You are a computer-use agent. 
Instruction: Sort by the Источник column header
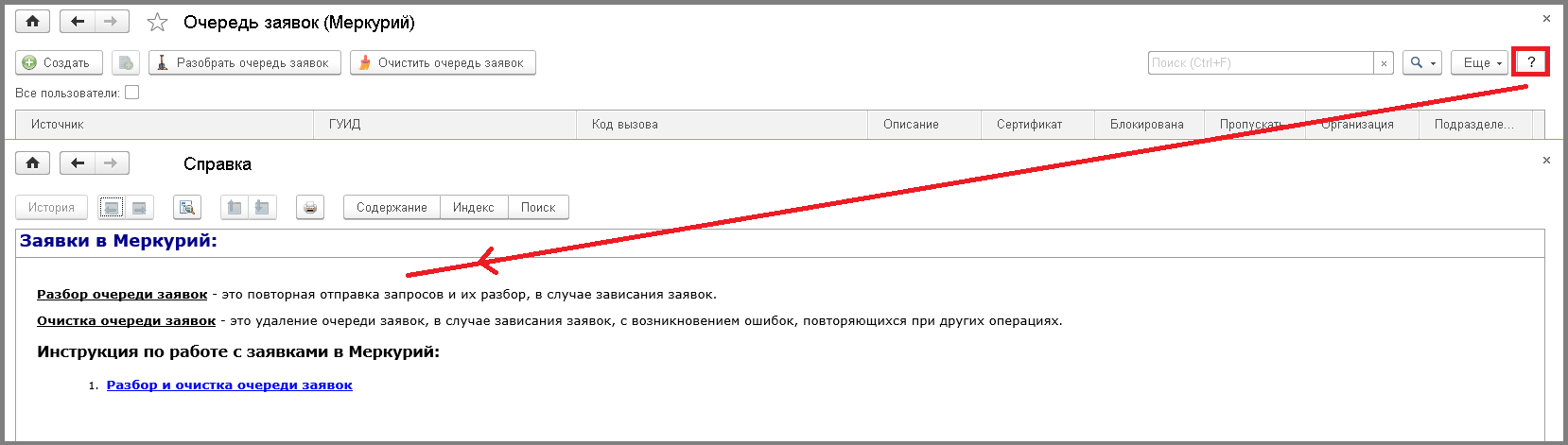pyautogui.click(x=165, y=124)
